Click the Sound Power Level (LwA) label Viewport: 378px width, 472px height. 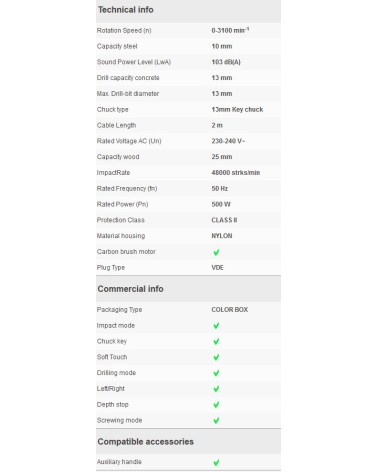coord(134,62)
